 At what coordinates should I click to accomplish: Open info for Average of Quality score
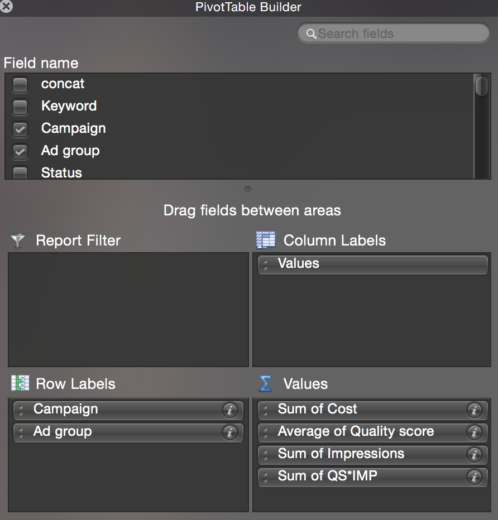pyautogui.click(x=474, y=432)
